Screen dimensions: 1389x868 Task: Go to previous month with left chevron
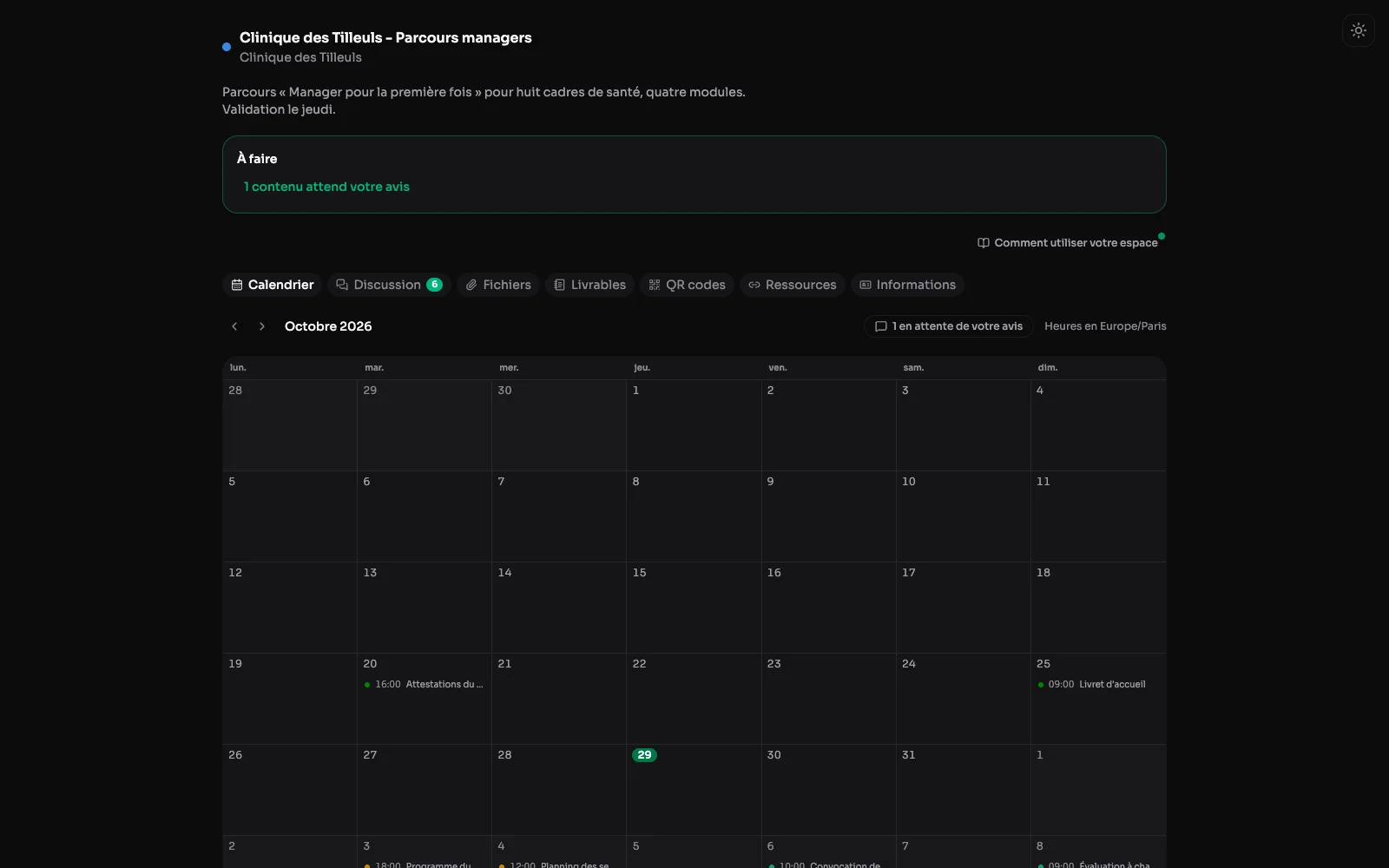point(234,326)
